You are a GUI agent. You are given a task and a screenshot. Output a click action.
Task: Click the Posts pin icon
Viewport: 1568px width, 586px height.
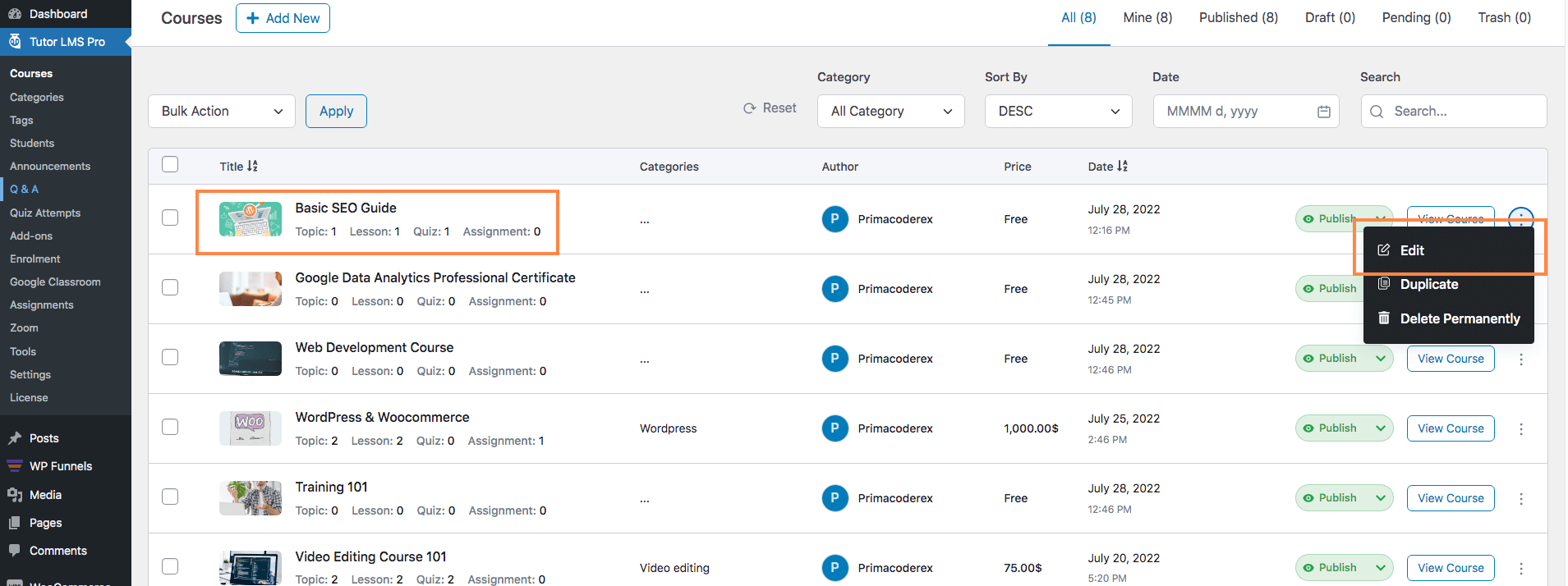tap(15, 438)
